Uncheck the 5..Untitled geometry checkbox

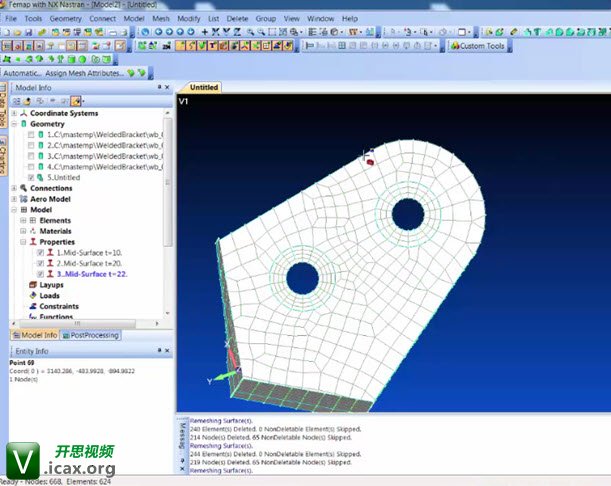coord(31,177)
